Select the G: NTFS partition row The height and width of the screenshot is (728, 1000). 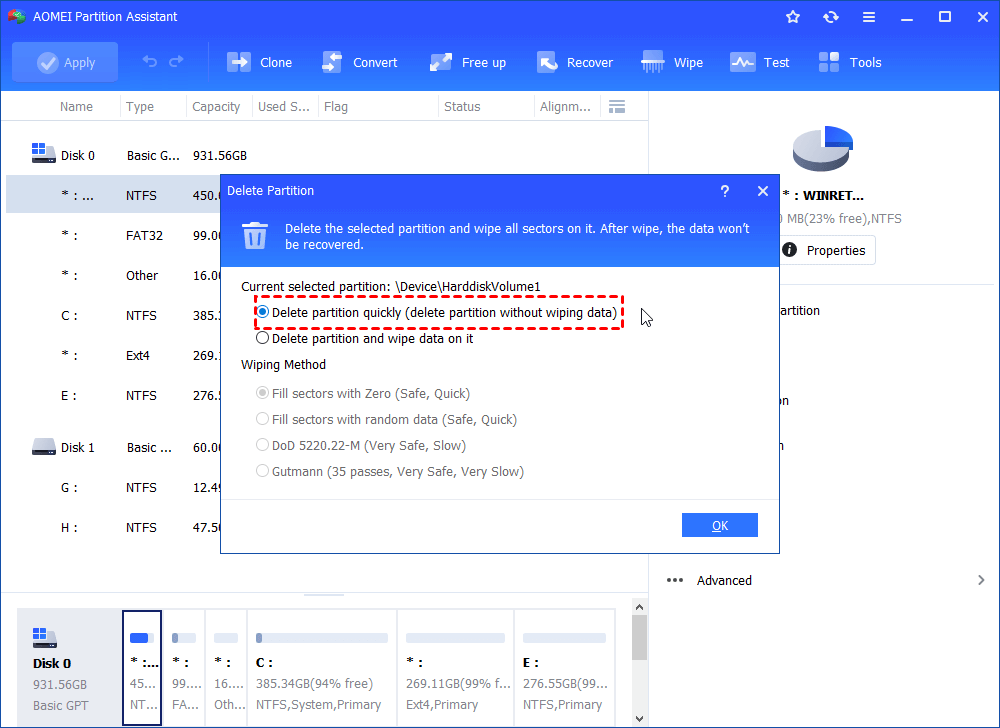tap(114, 488)
